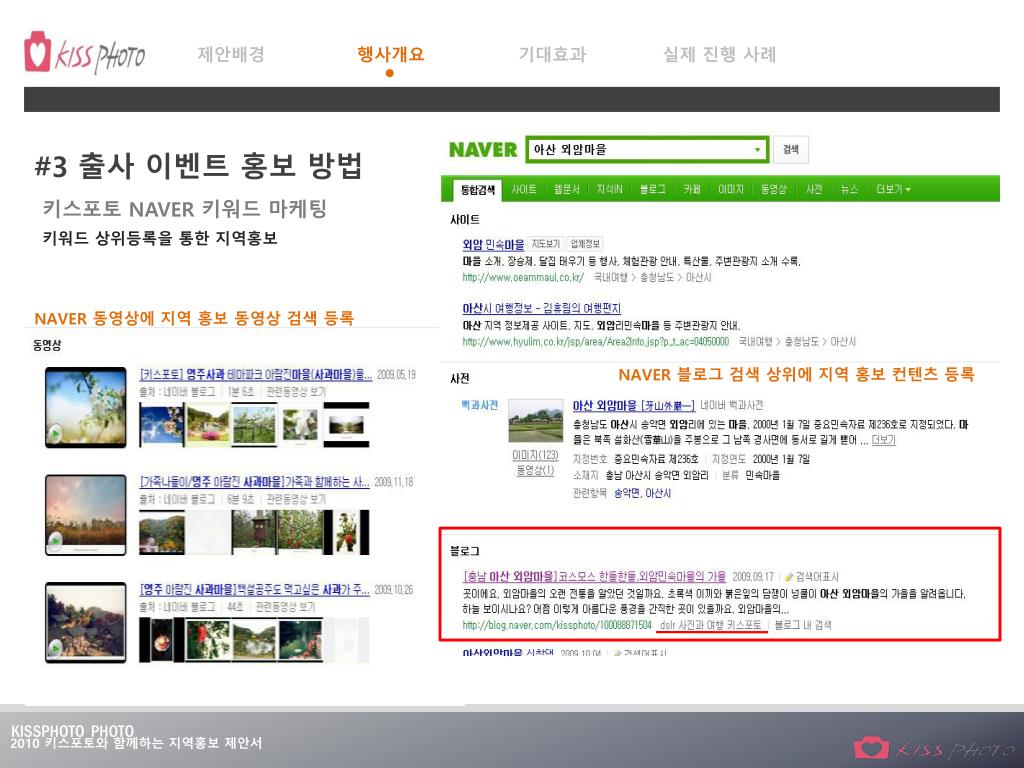Select the 카페 search tab
Image resolution: width=1024 pixels, height=768 pixels.
tap(692, 189)
